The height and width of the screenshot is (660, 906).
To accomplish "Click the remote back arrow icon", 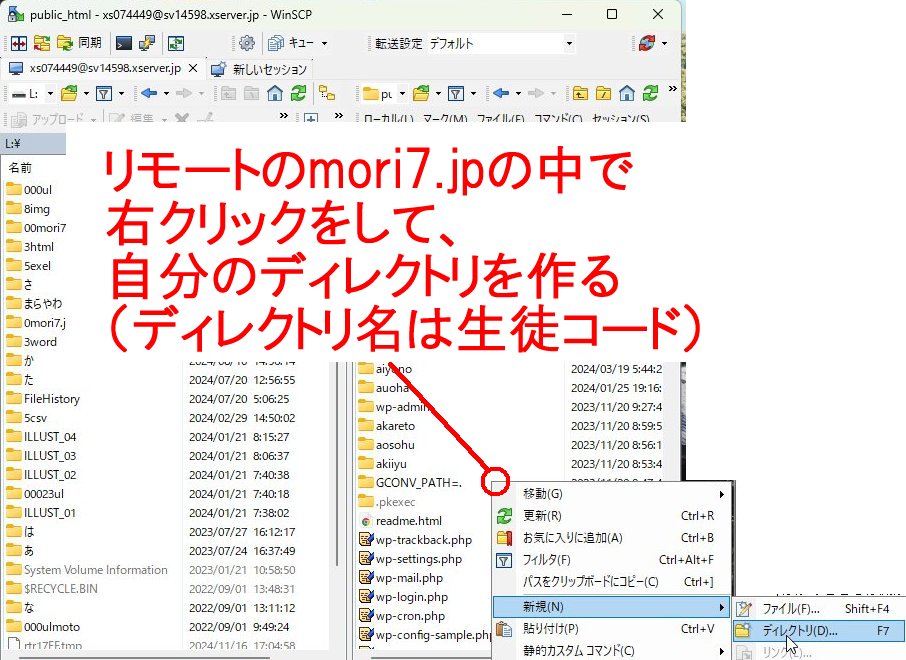I will tap(501, 93).
